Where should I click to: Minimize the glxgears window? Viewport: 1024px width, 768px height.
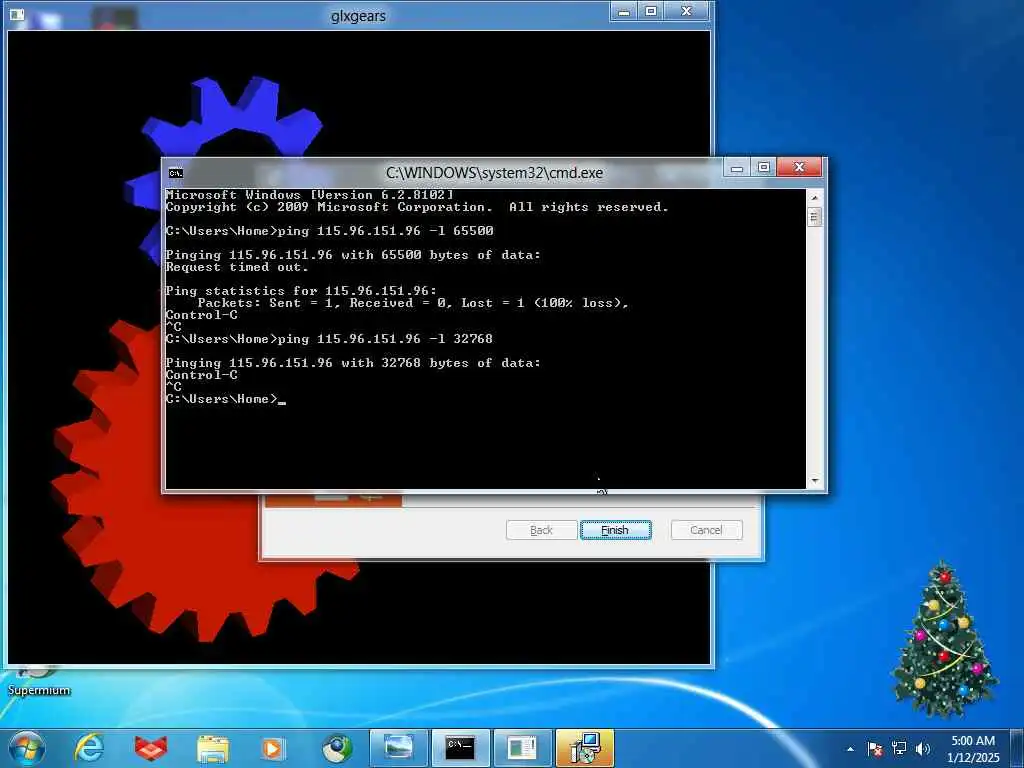(x=624, y=12)
